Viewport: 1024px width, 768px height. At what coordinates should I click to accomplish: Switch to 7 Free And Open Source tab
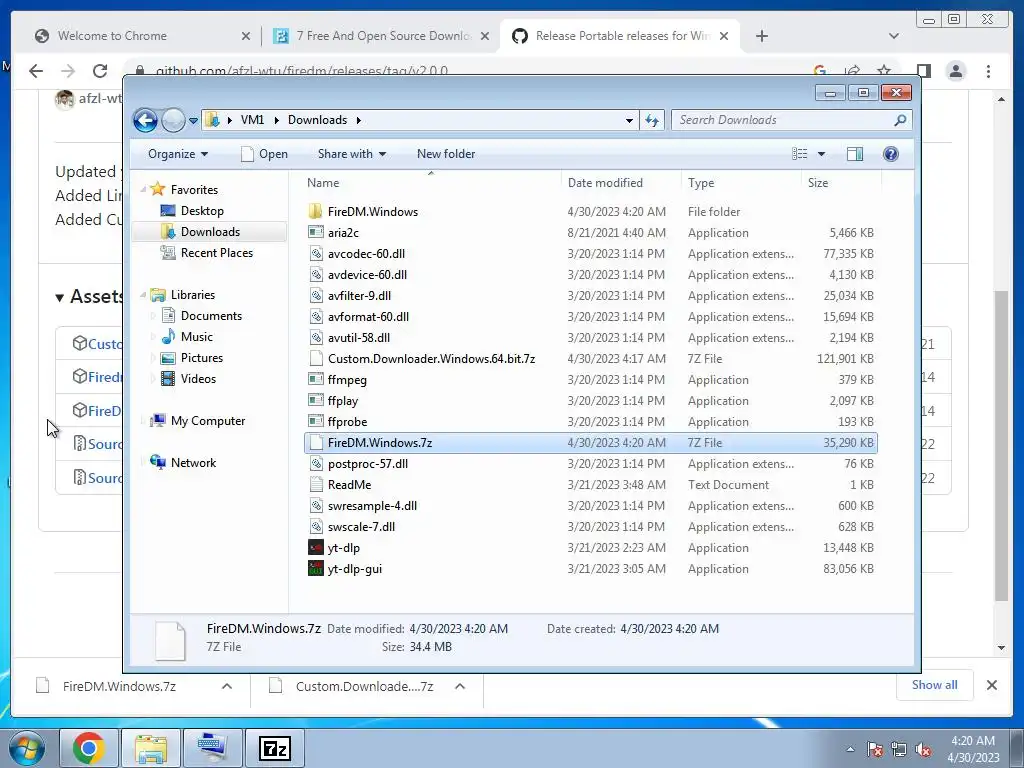[381, 36]
